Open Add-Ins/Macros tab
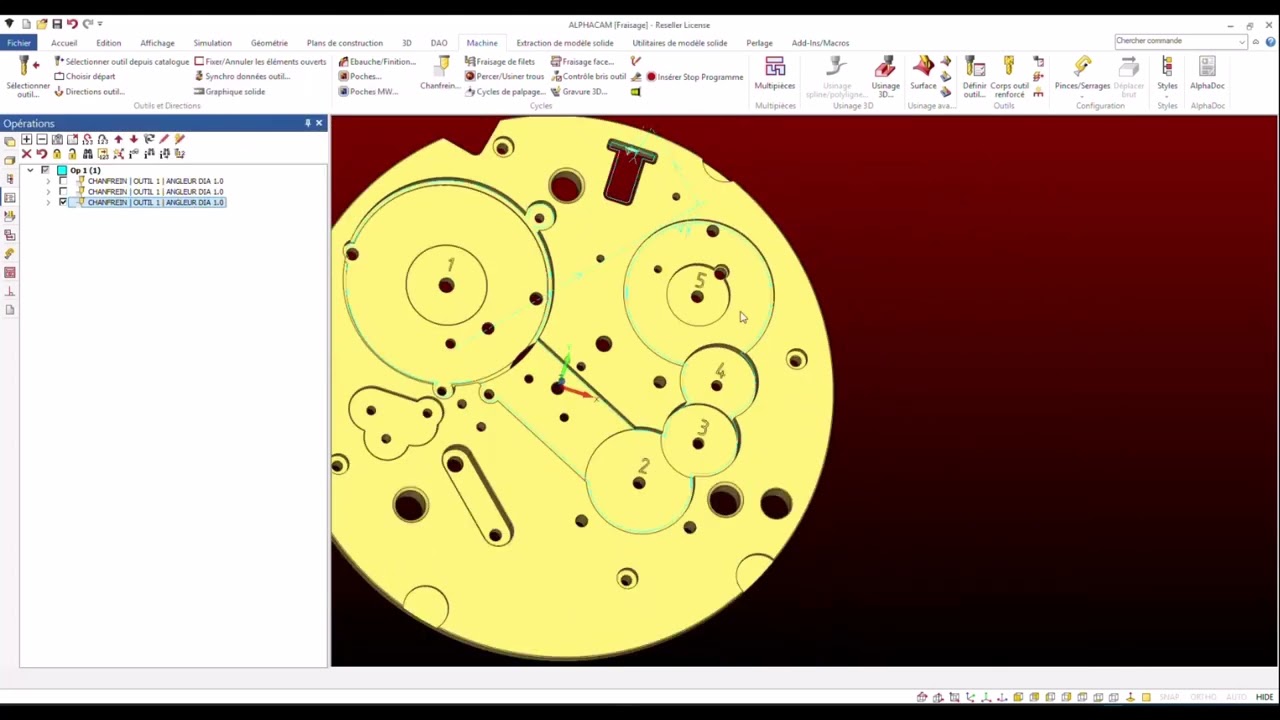 pyautogui.click(x=820, y=43)
